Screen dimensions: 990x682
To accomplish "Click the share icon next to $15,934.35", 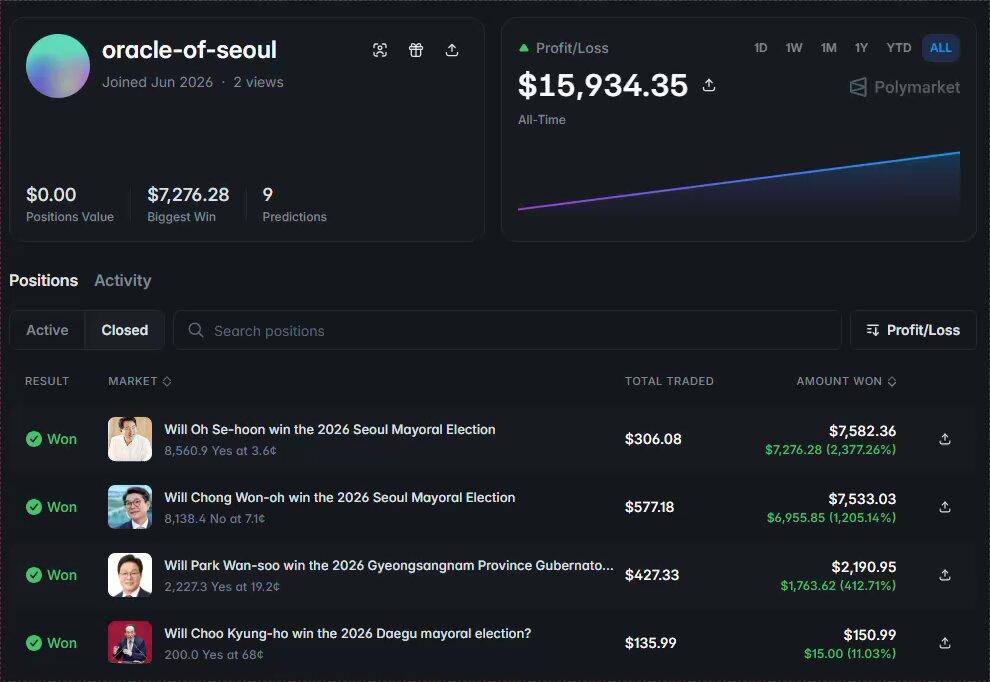I will pos(708,85).
